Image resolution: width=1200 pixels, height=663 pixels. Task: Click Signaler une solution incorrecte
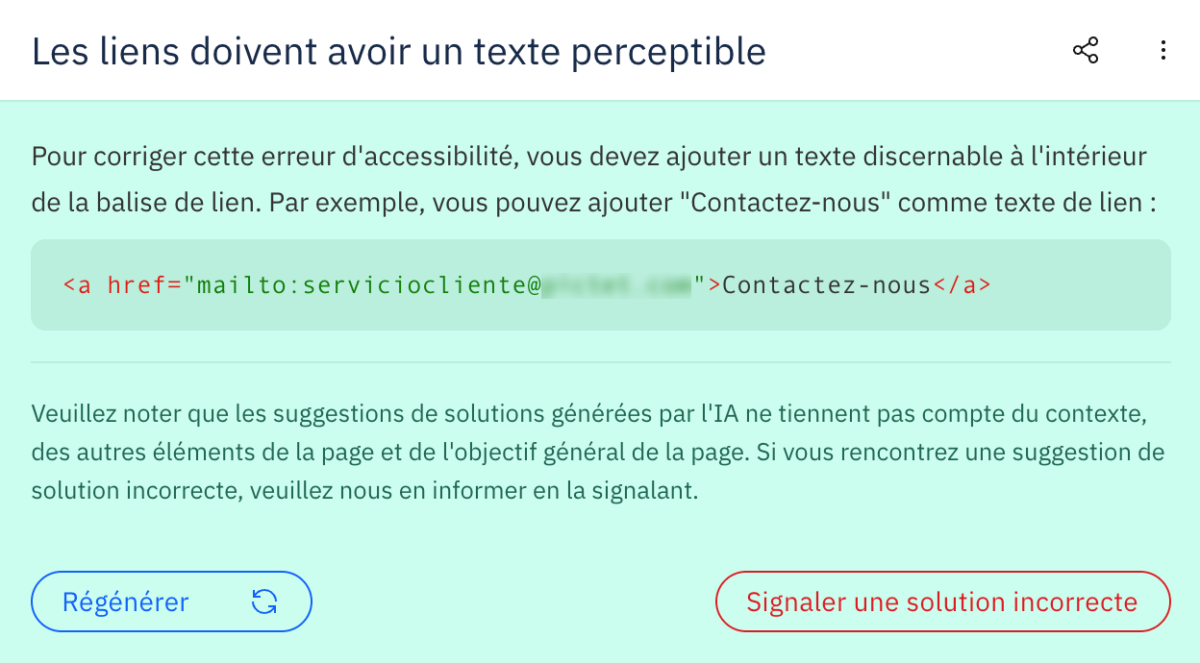pos(942,601)
